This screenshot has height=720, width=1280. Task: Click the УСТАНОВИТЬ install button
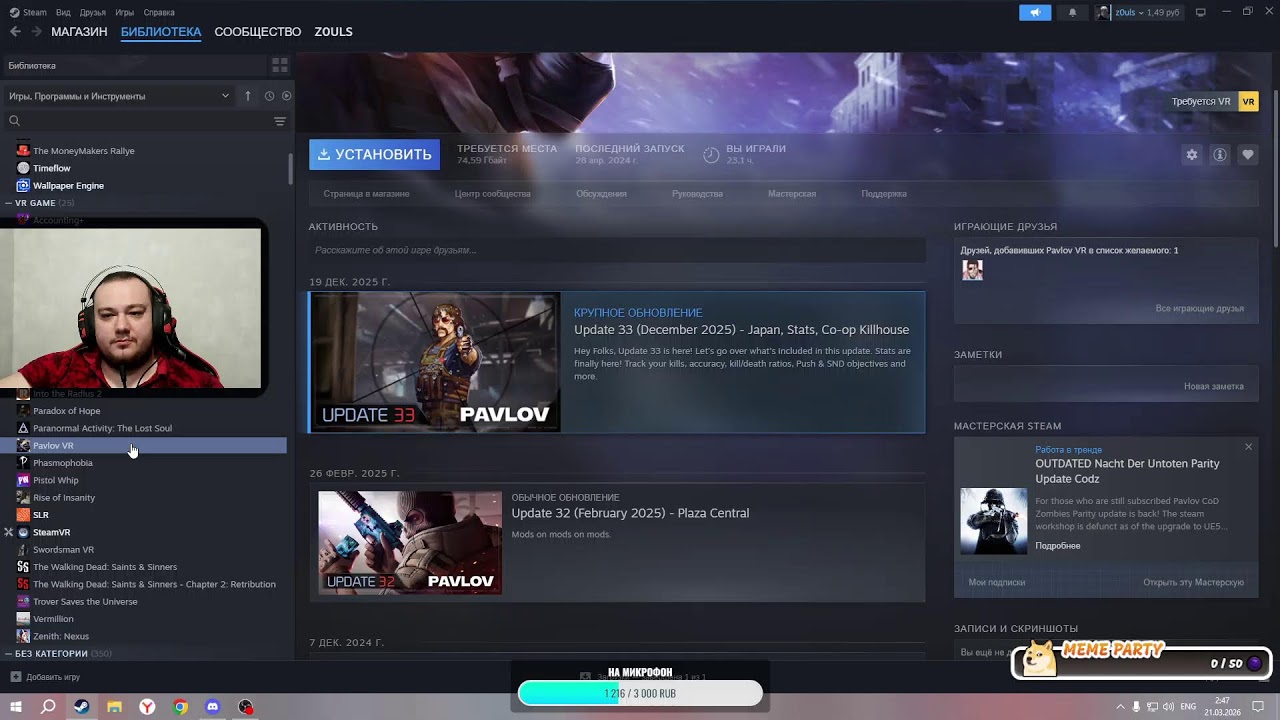tap(374, 154)
